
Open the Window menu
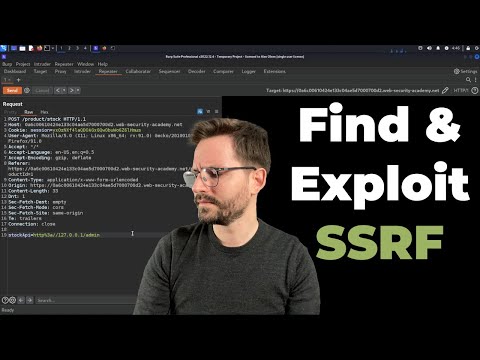pyautogui.click(x=86, y=64)
